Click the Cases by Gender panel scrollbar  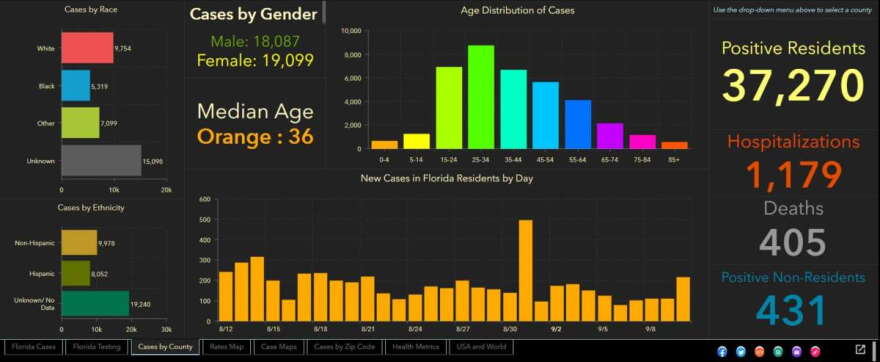click(324, 12)
